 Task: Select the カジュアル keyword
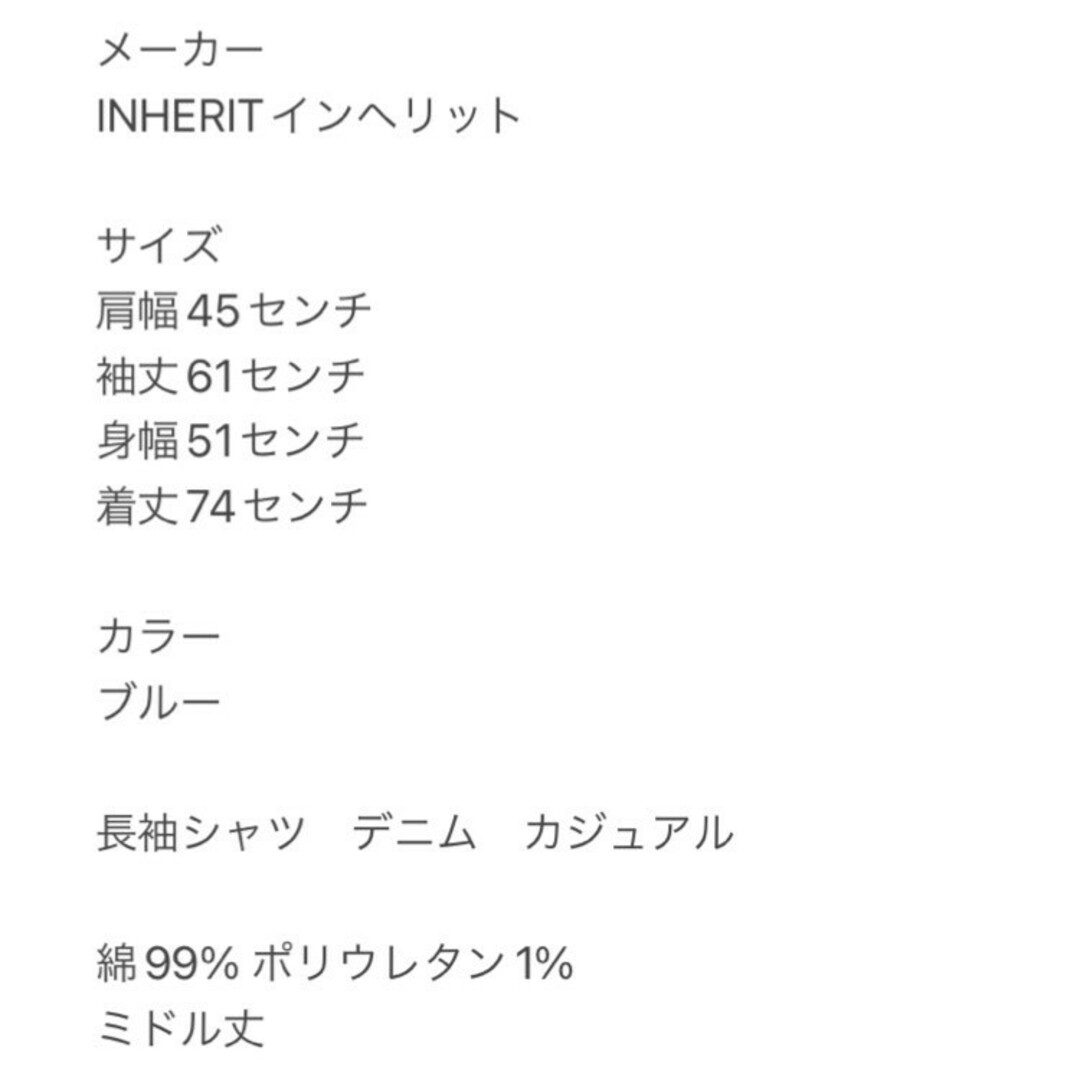pyautogui.click(x=628, y=832)
